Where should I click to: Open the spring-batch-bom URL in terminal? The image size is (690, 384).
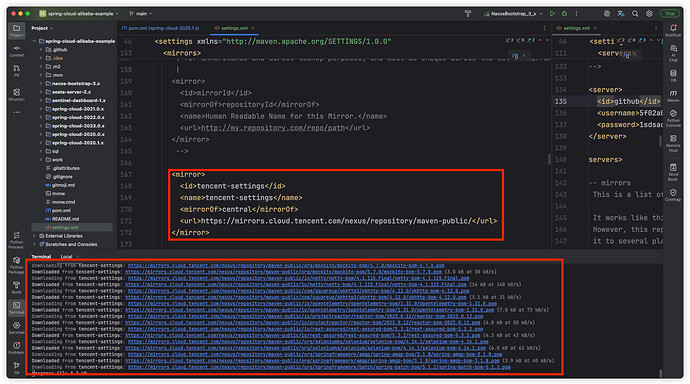point(319,367)
